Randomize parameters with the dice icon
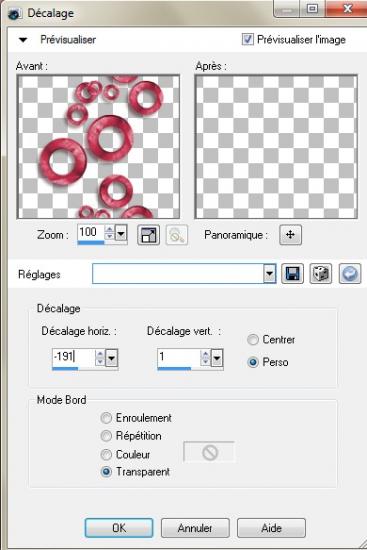The height and width of the screenshot is (550, 367). click(x=321, y=274)
